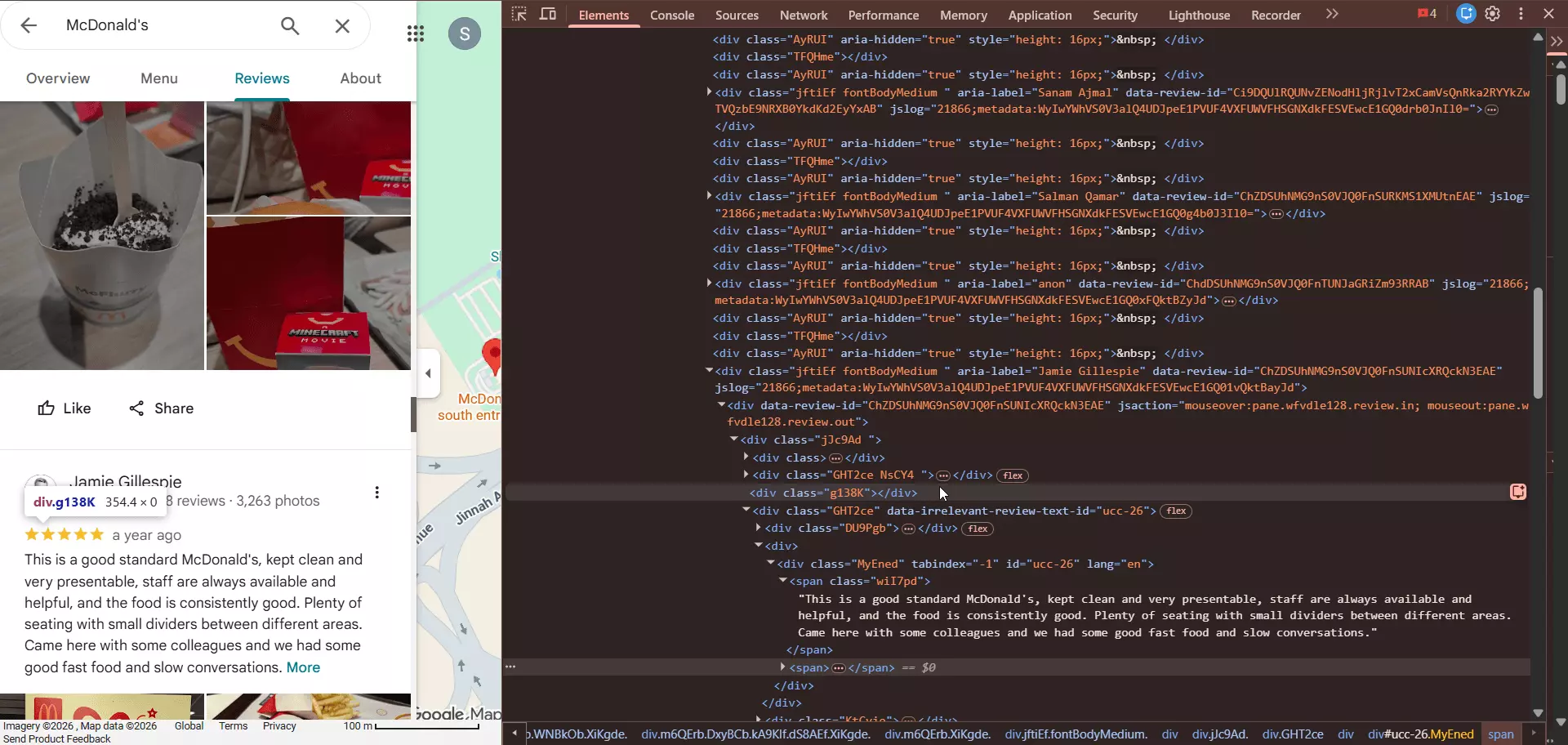Collapse the Jamie Gillespie review node
Image resolution: width=1568 pixels, height=745 pixels.
tap(709, 371)
